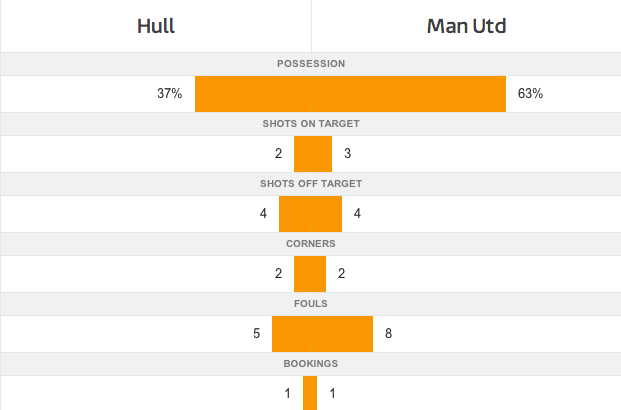
Task: Click the orange shots on target bar
Action: (310, 154)
